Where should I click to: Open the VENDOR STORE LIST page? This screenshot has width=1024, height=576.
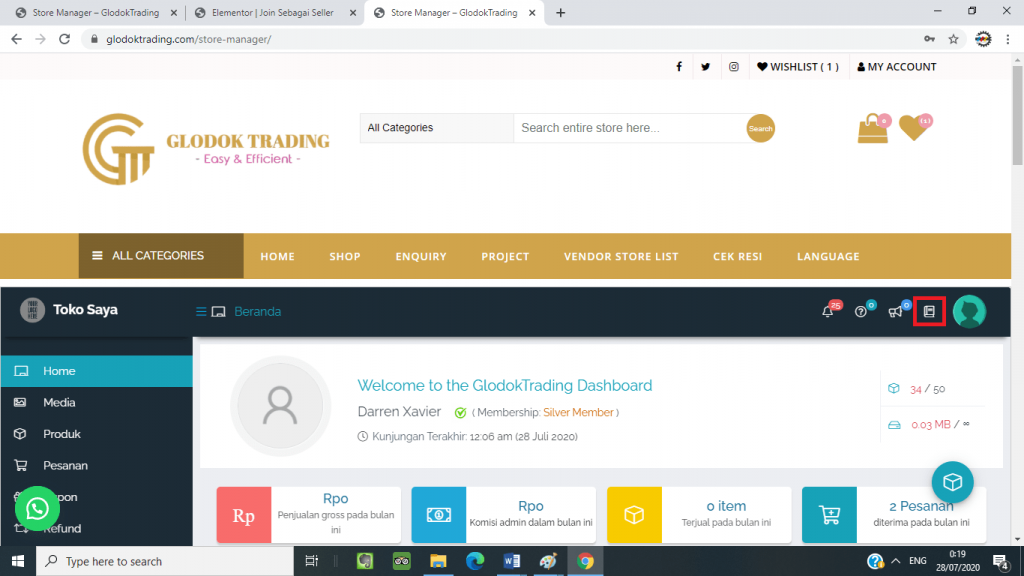tap(620, 257)
